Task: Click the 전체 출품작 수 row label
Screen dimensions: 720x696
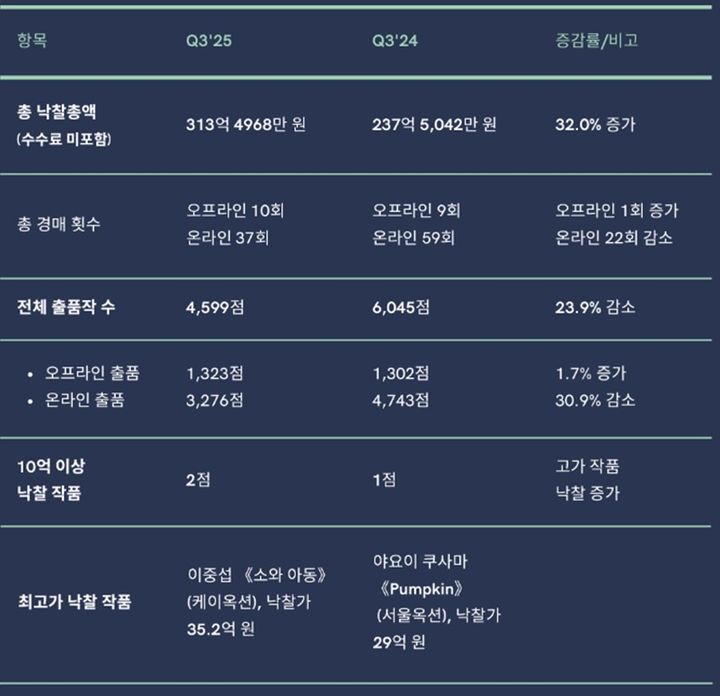Action: coord(66,307)
